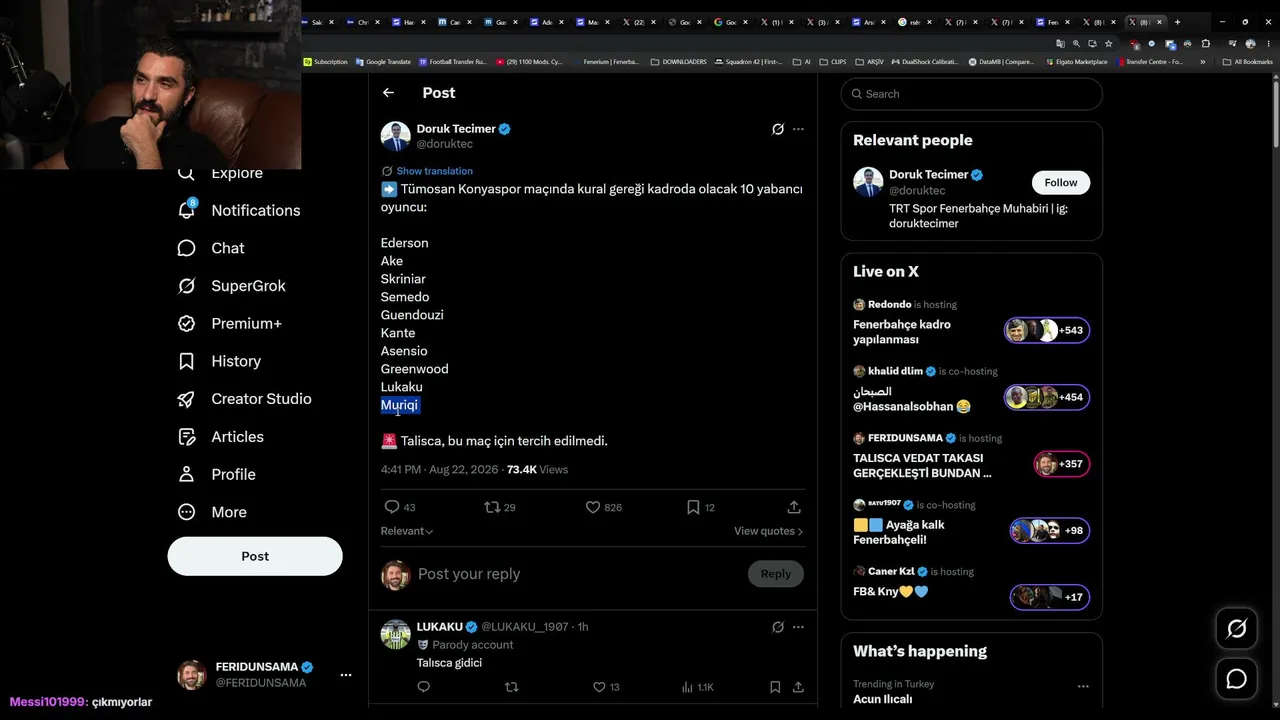Repost the LUKAKU reply
The height and width of the screenshot is (720, 1280).
[x=511, y=687]
